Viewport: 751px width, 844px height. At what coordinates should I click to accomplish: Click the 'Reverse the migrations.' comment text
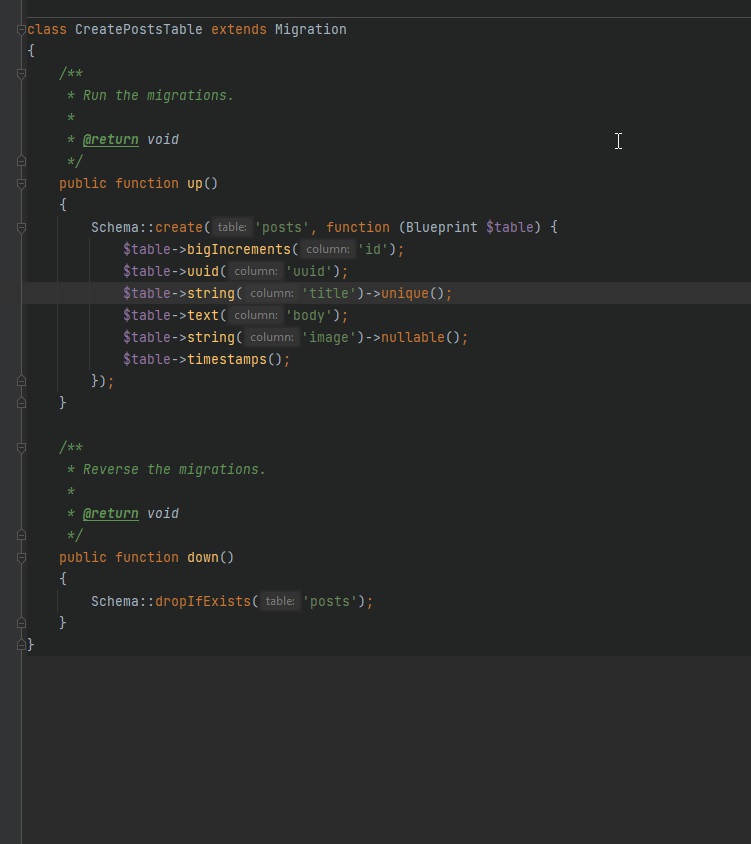point(174,469)
